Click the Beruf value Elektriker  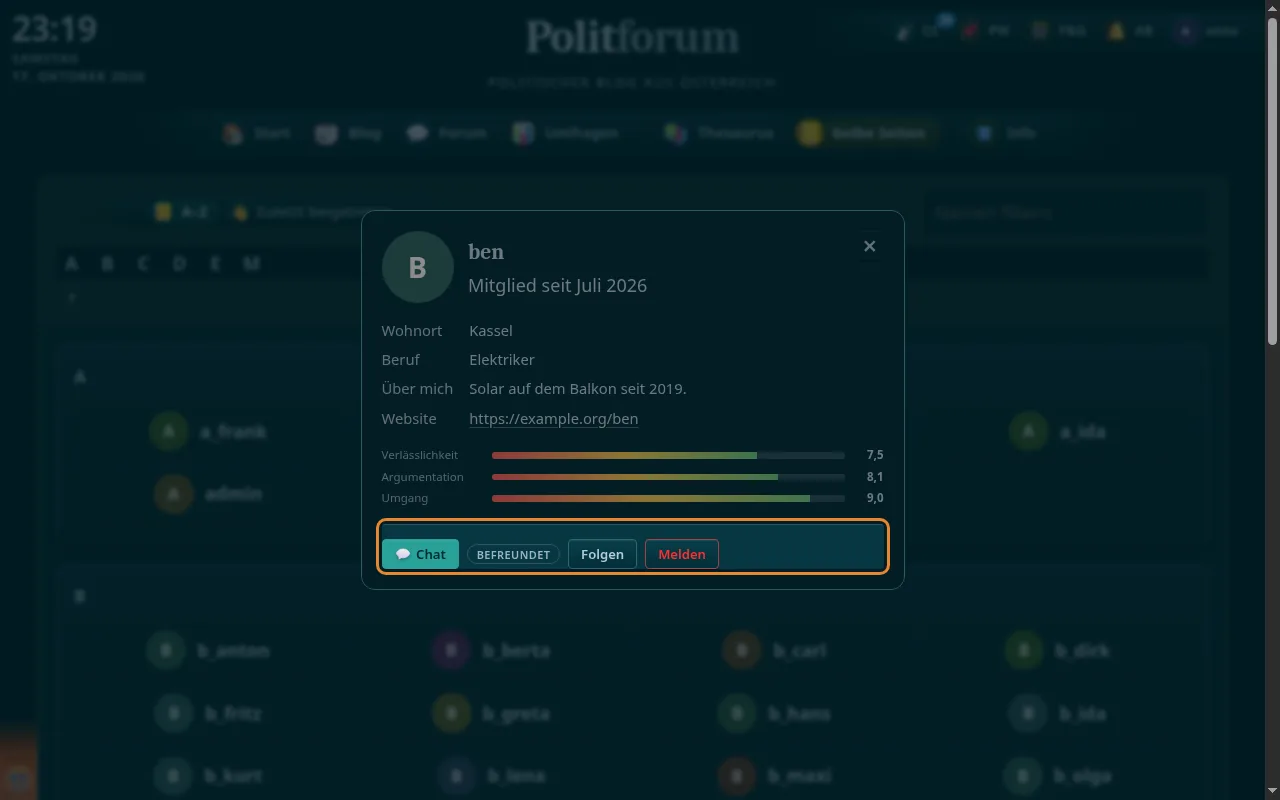pyautogui.click(x=502, y=359)
